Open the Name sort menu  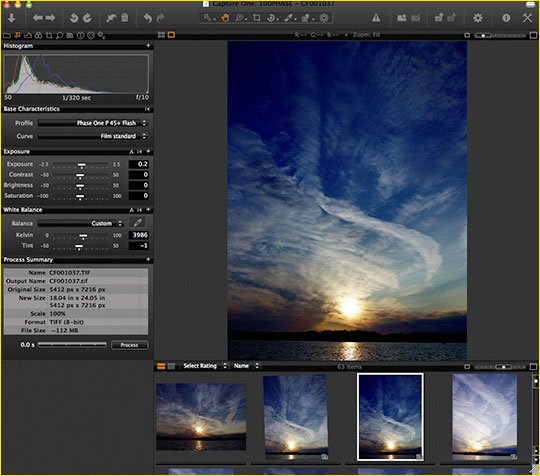coord(246,366)
